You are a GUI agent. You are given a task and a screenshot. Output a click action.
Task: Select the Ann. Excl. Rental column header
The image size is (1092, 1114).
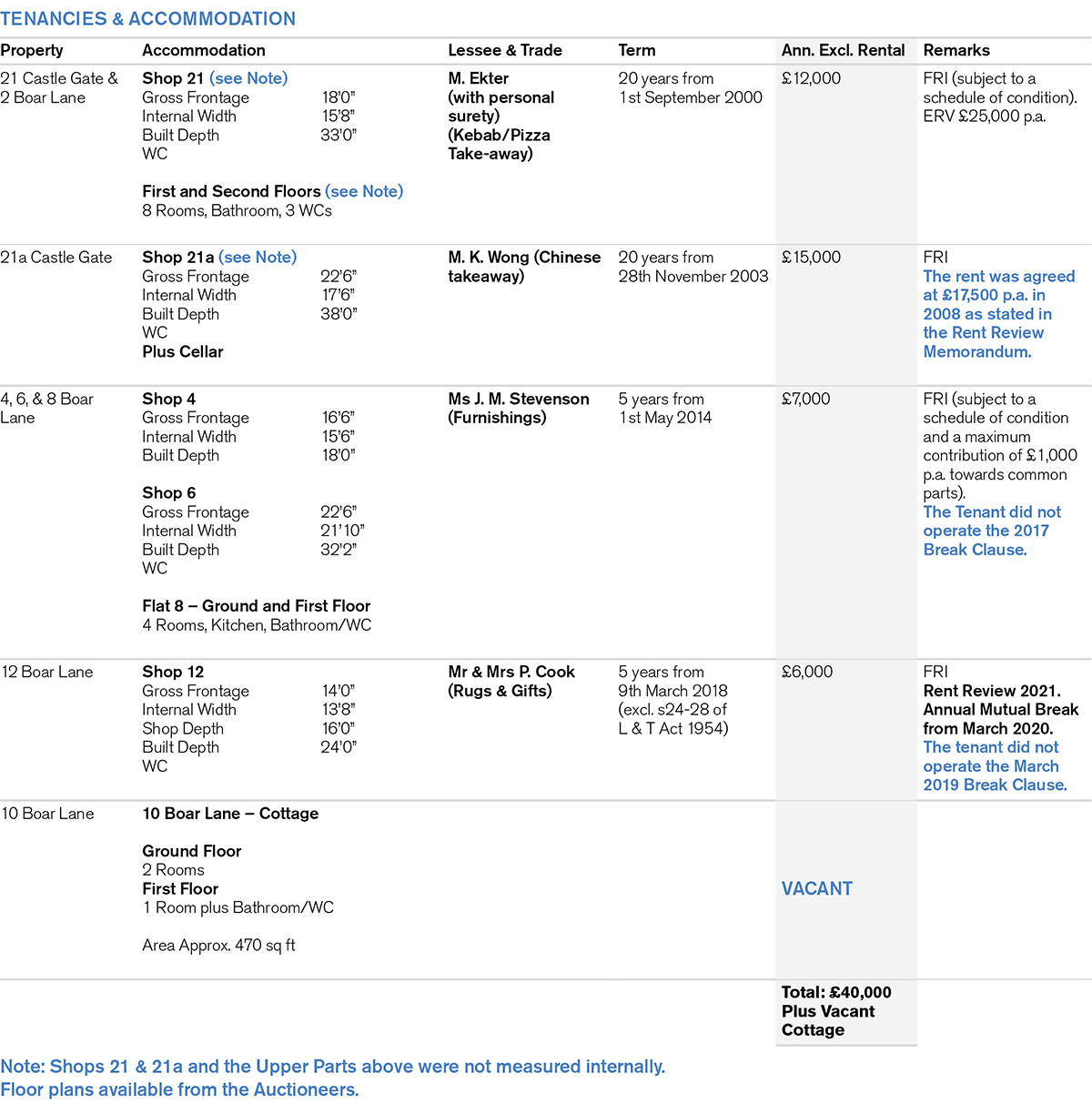pyautogui.click(x=843, y=50)
